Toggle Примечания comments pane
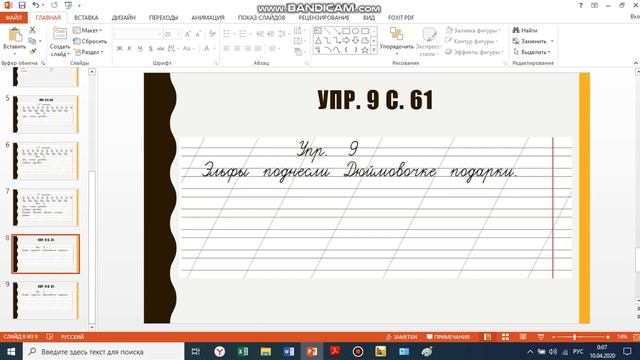 pos(448,337)
